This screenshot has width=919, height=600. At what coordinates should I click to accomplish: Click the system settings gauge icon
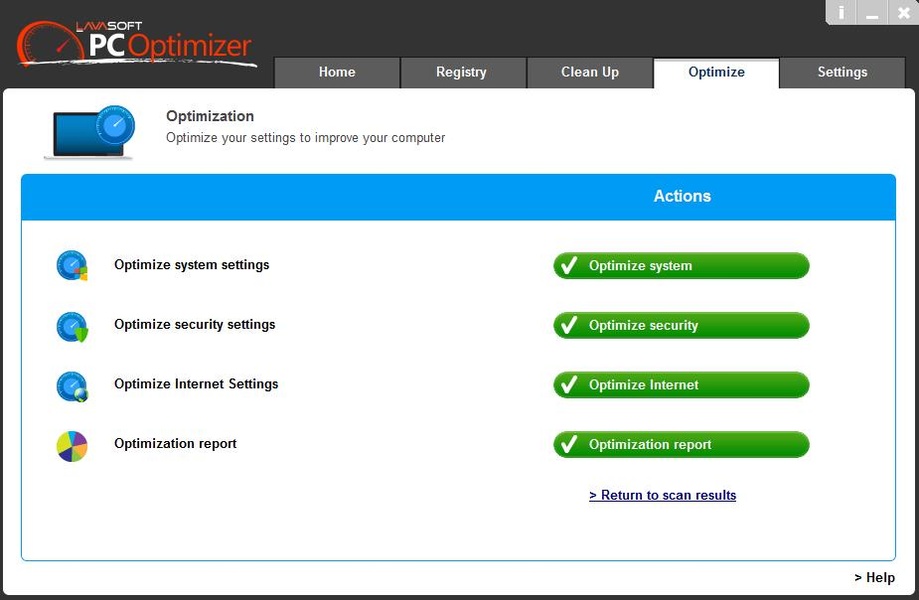click(x=72, y=265)
